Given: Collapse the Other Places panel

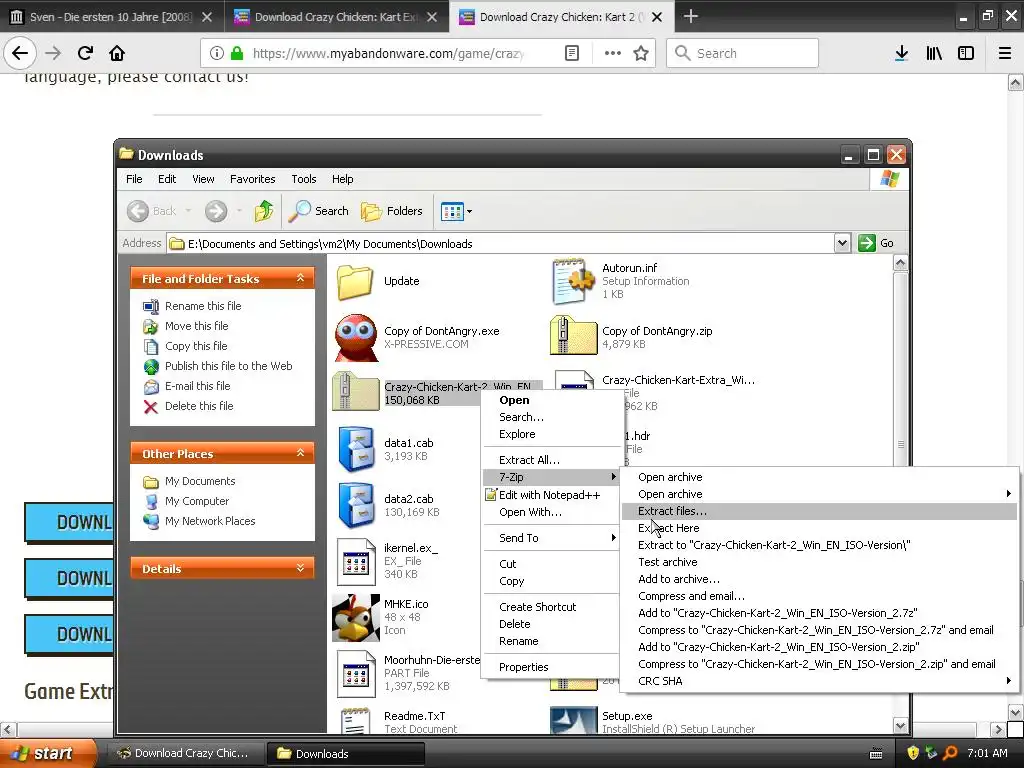Looking at the screenshot, I should point(300,453).
